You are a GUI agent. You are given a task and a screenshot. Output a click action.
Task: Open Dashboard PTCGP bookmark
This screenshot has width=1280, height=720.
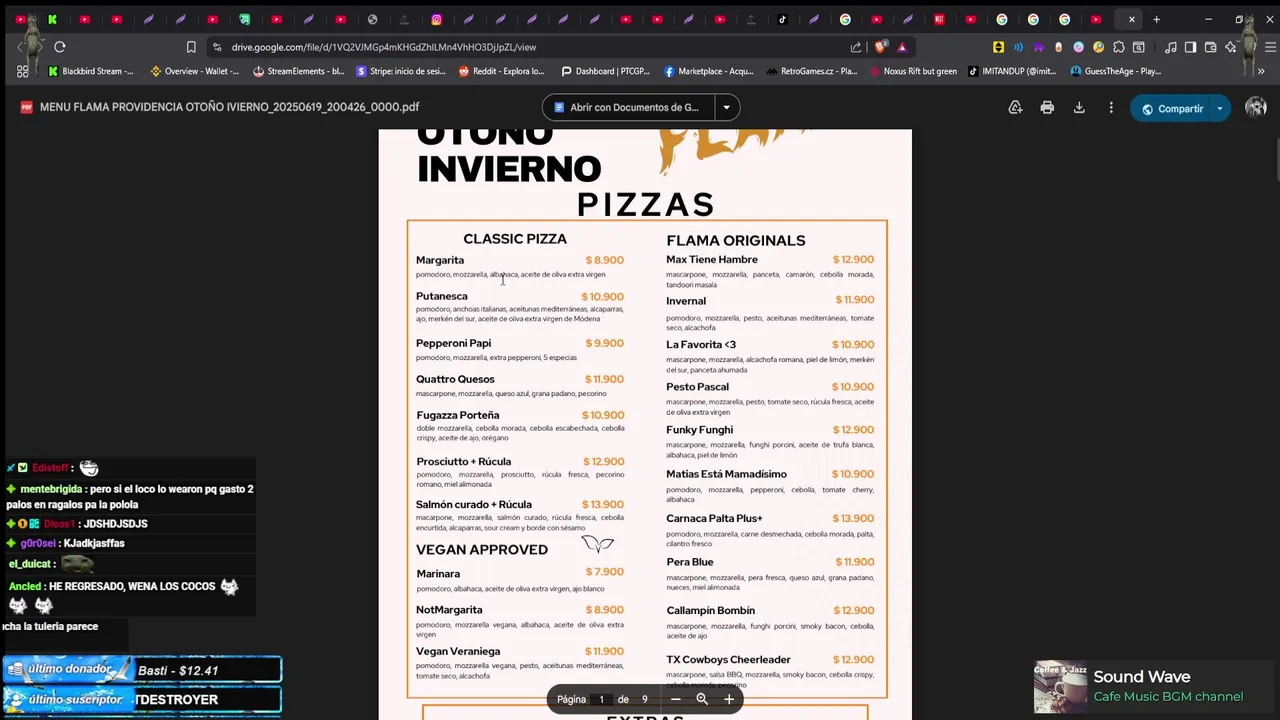[x=606, y=71]
